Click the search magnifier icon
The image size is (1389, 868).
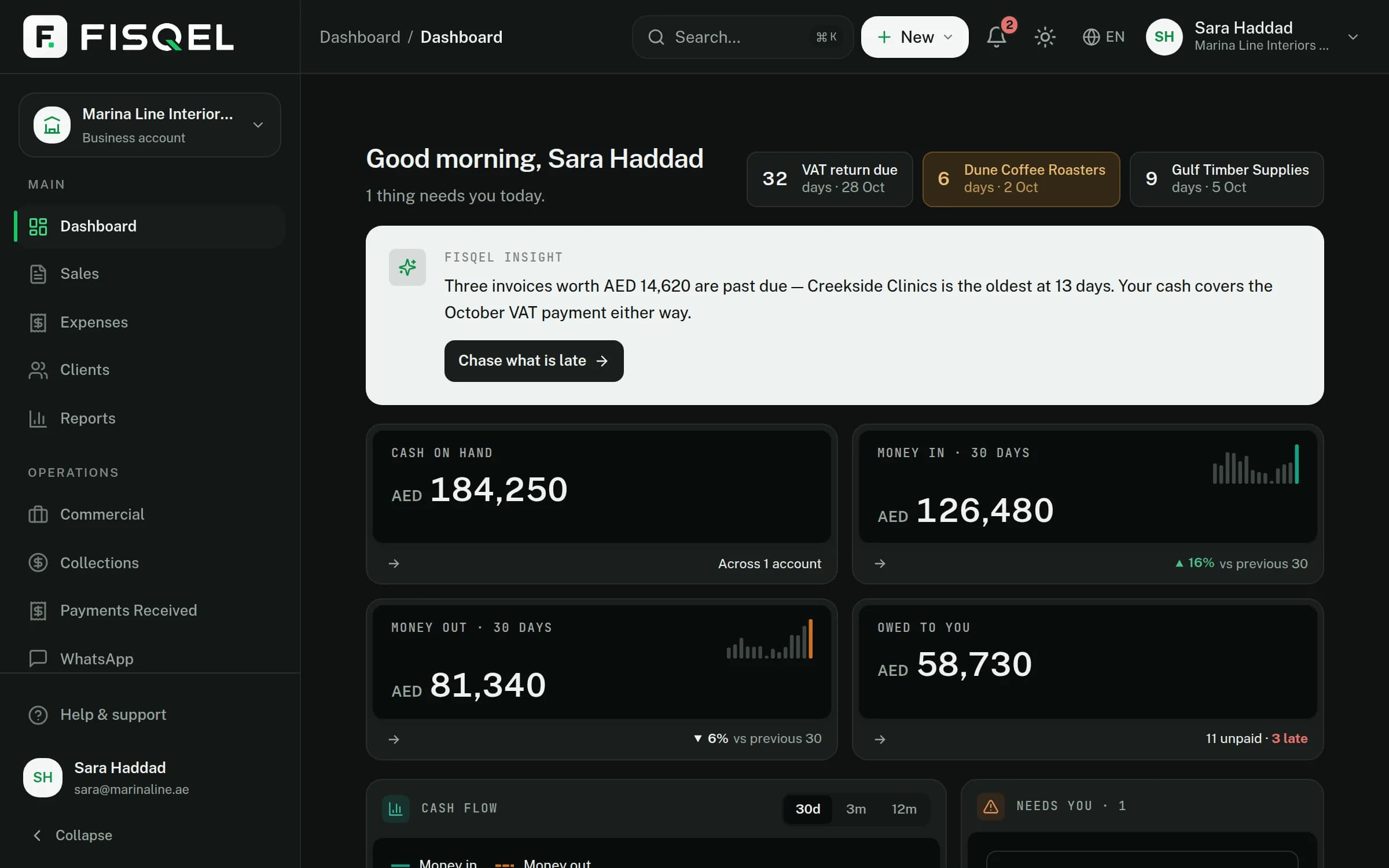(x=656, y=37)
